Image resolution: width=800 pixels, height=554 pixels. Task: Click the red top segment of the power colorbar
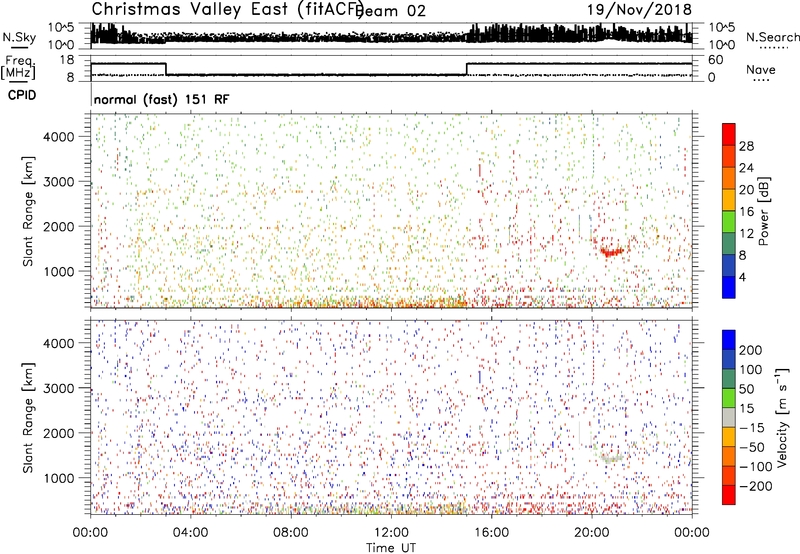pyautogui.click(x=729, y=135)
